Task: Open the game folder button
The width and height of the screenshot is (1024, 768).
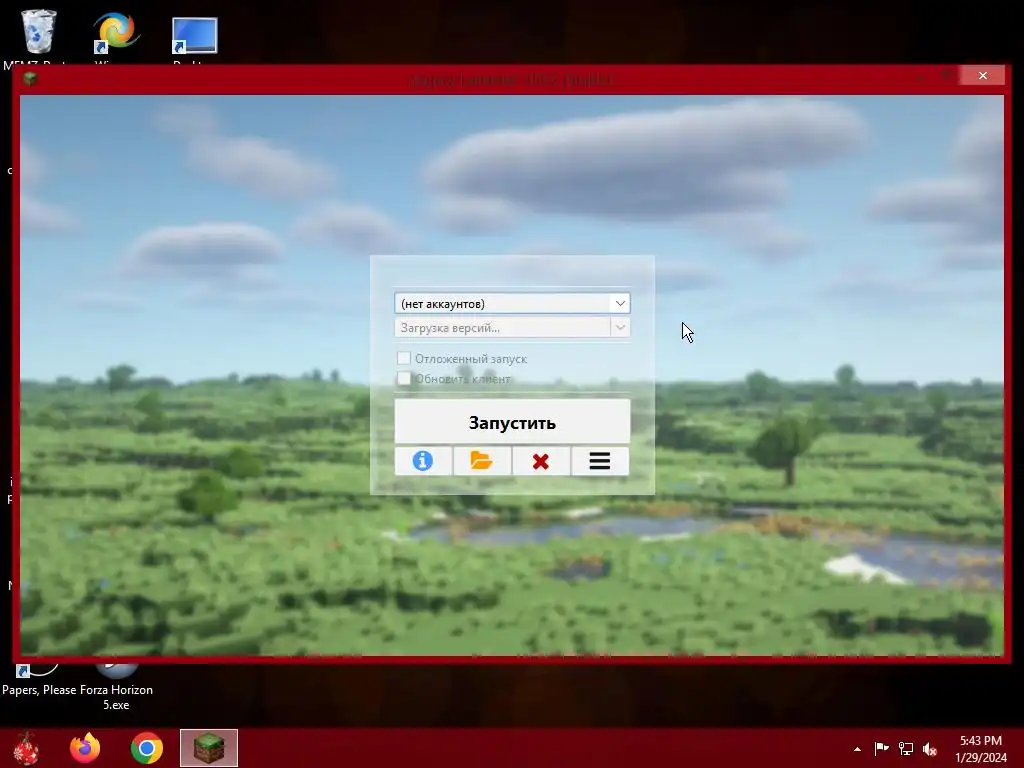Action: [482, 461]
